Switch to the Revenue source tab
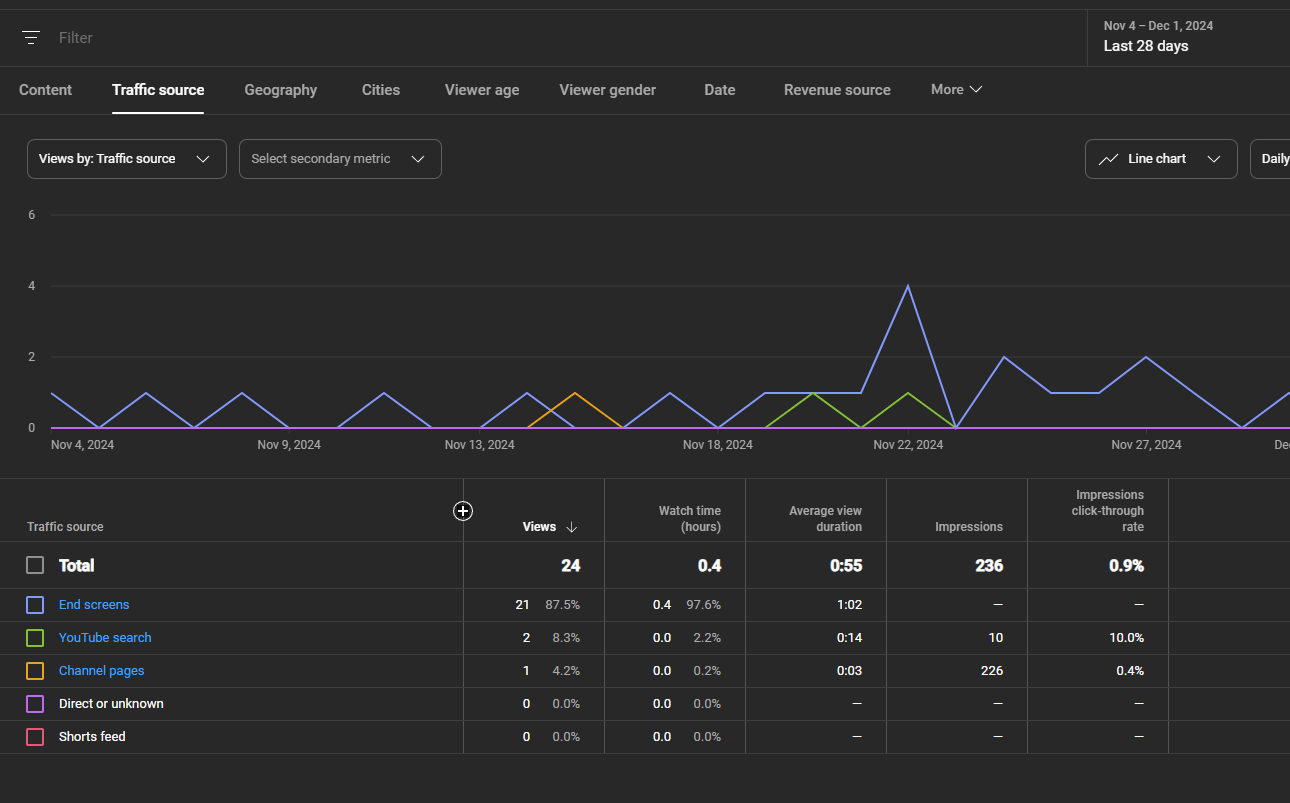The image size is (1290, 803). pos(837,90)
